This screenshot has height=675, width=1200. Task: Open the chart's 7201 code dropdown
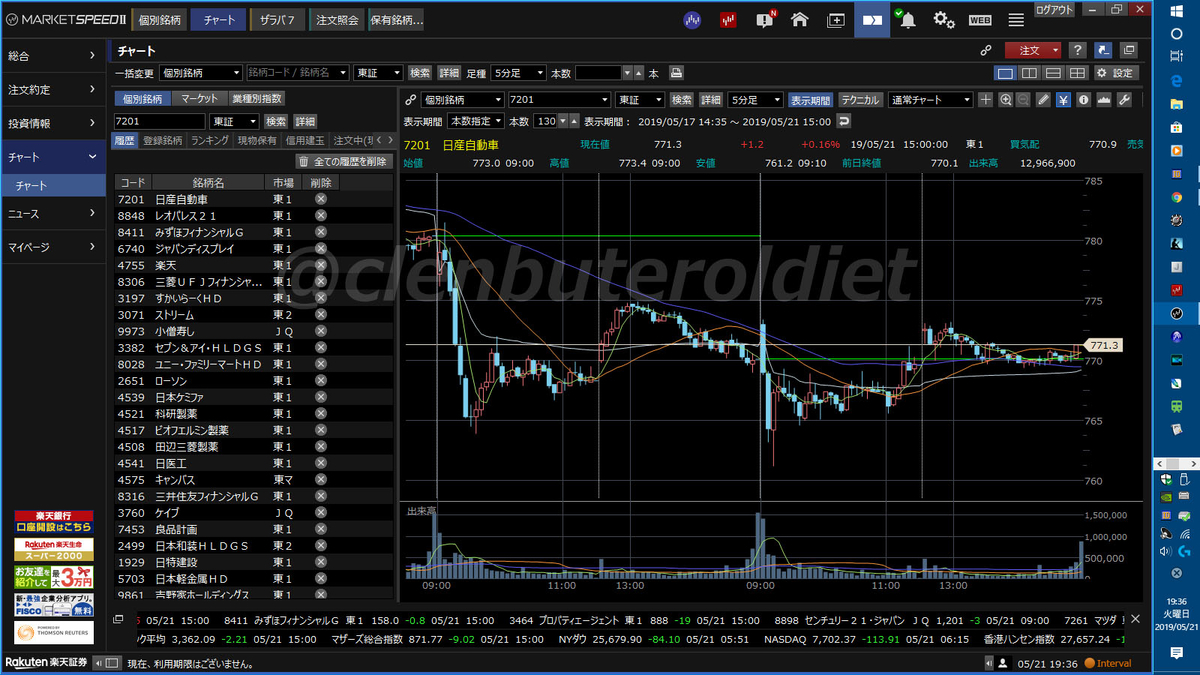[x=559, y=100]
